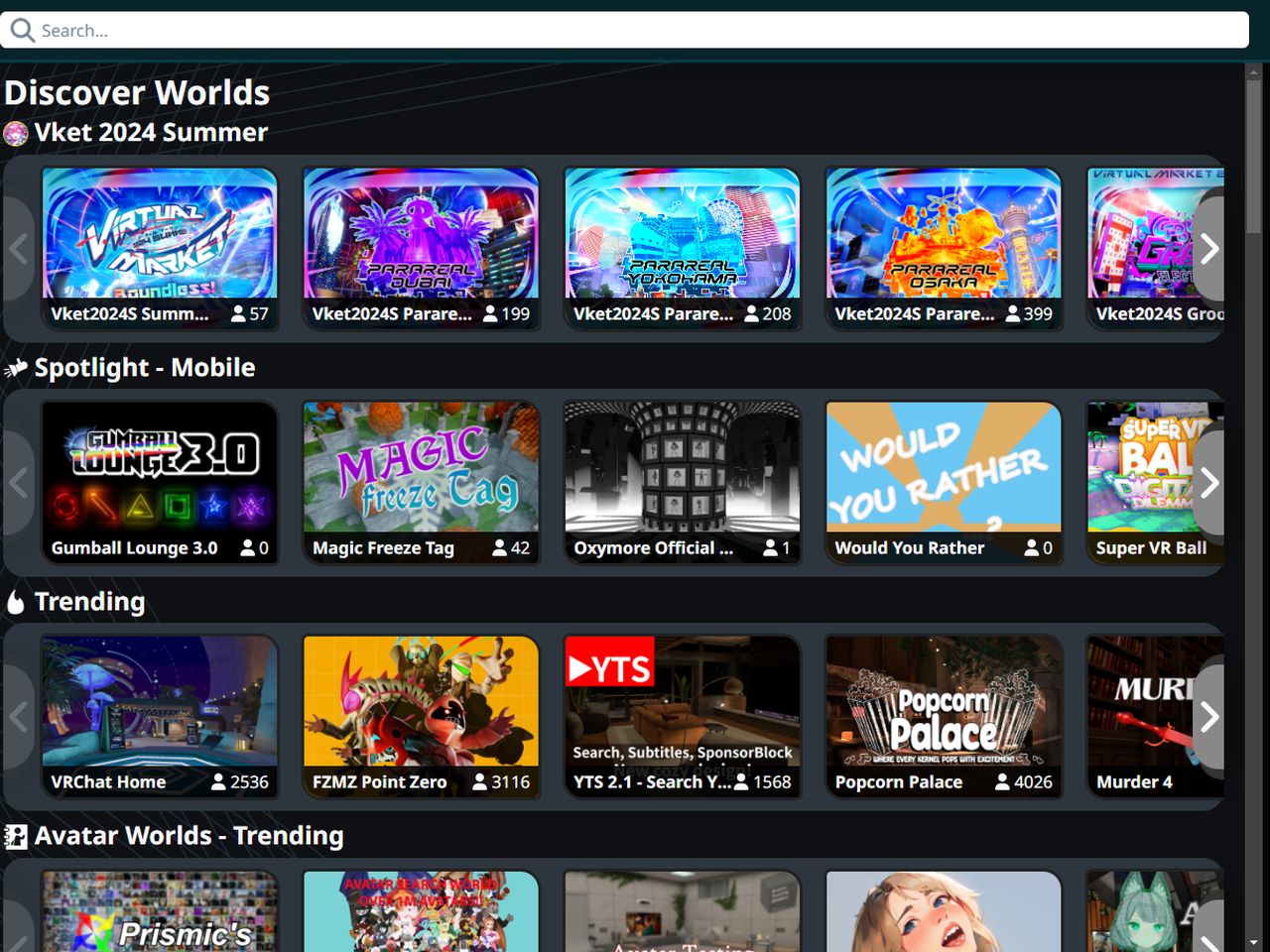1270x952 pixels.
Task: Open green-haired avatar world card
Action: click(1155, 910)
